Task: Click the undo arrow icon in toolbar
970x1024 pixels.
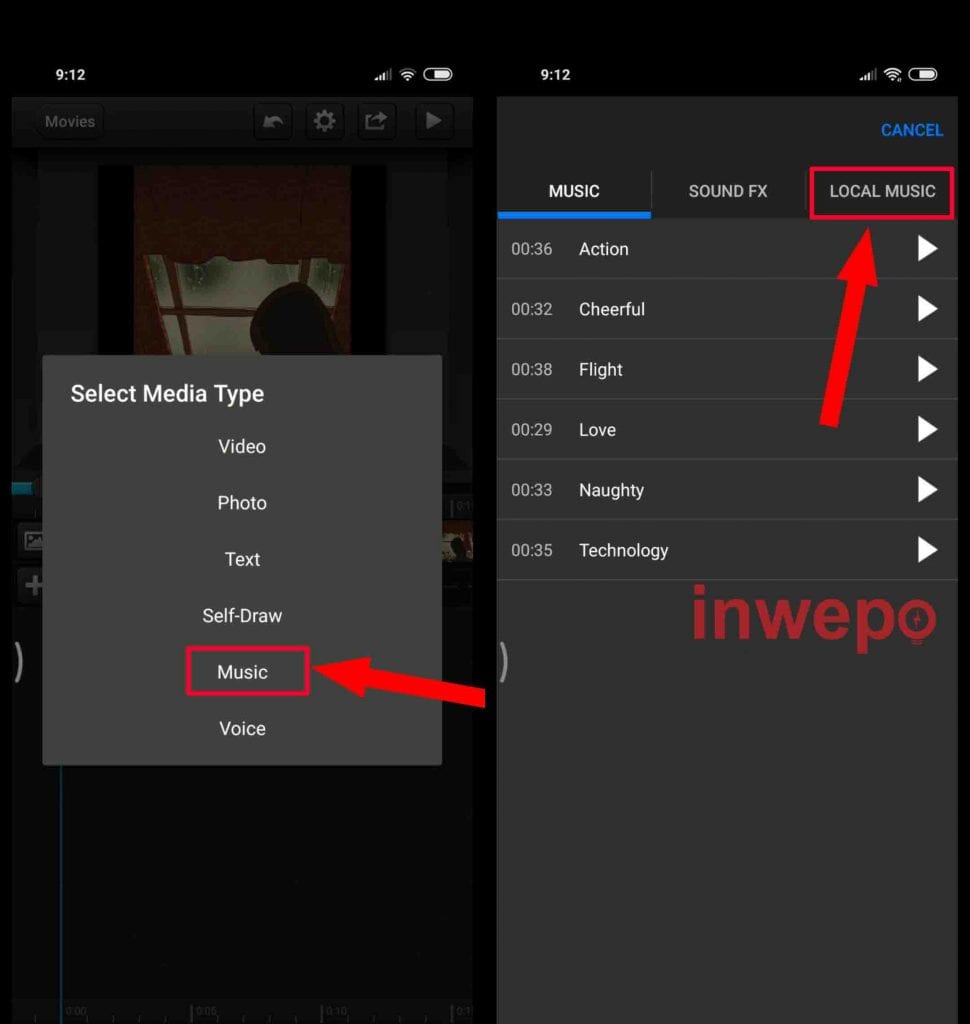Action: 272,121
